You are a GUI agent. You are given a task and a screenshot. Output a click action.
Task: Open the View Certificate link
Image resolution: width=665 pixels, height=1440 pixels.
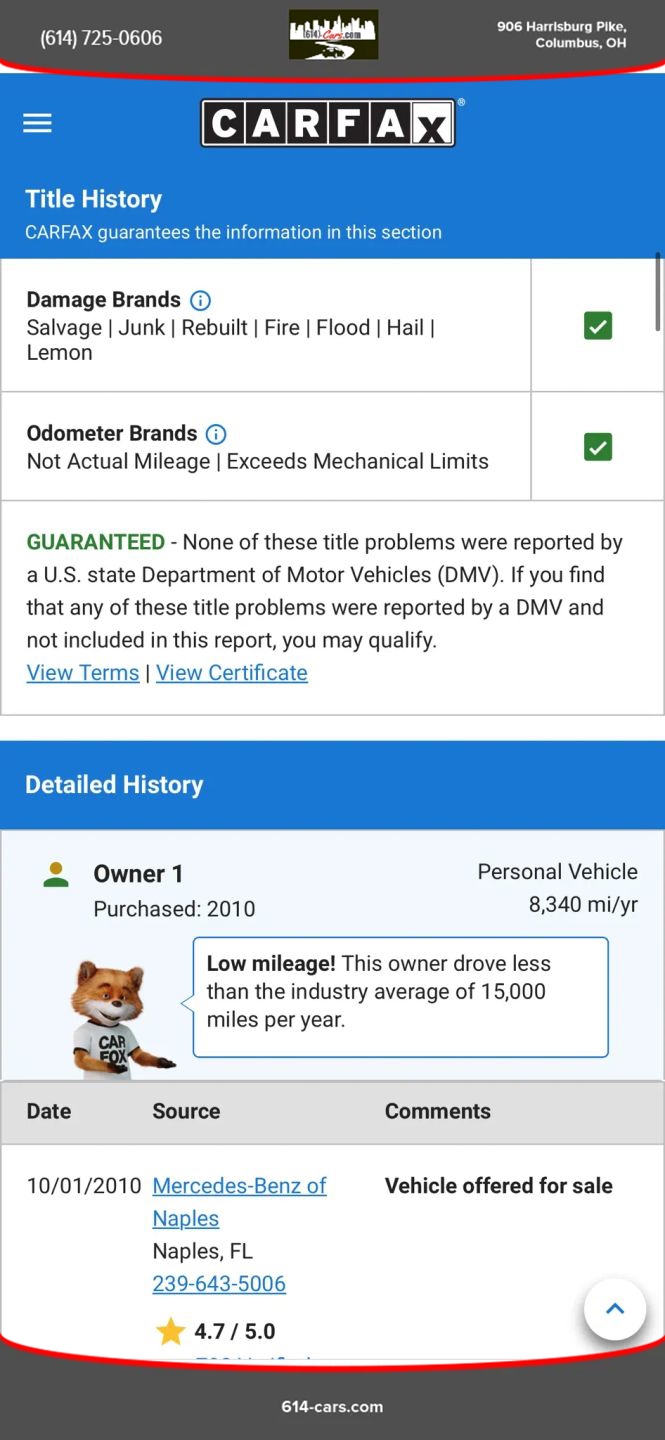[232, 673]
